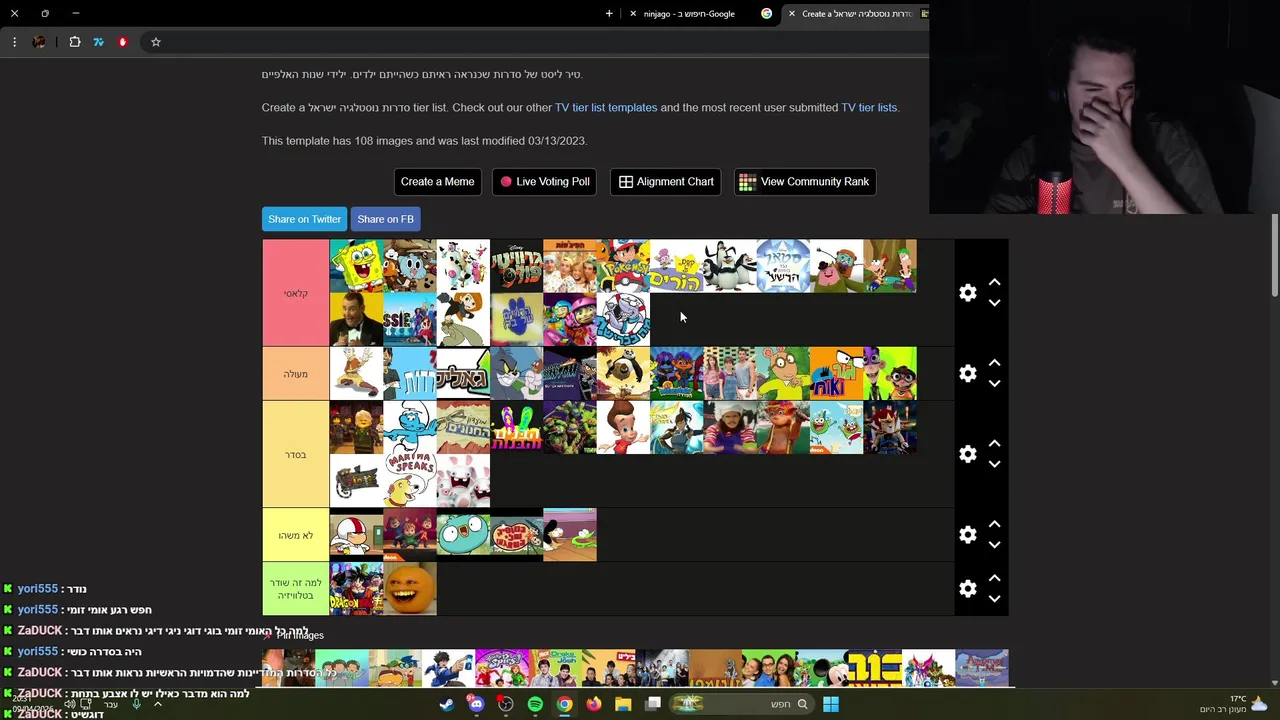Open settings gear for the בסדר tier row
Viewport: 1280px width, 720px height.
click(967, 454)
